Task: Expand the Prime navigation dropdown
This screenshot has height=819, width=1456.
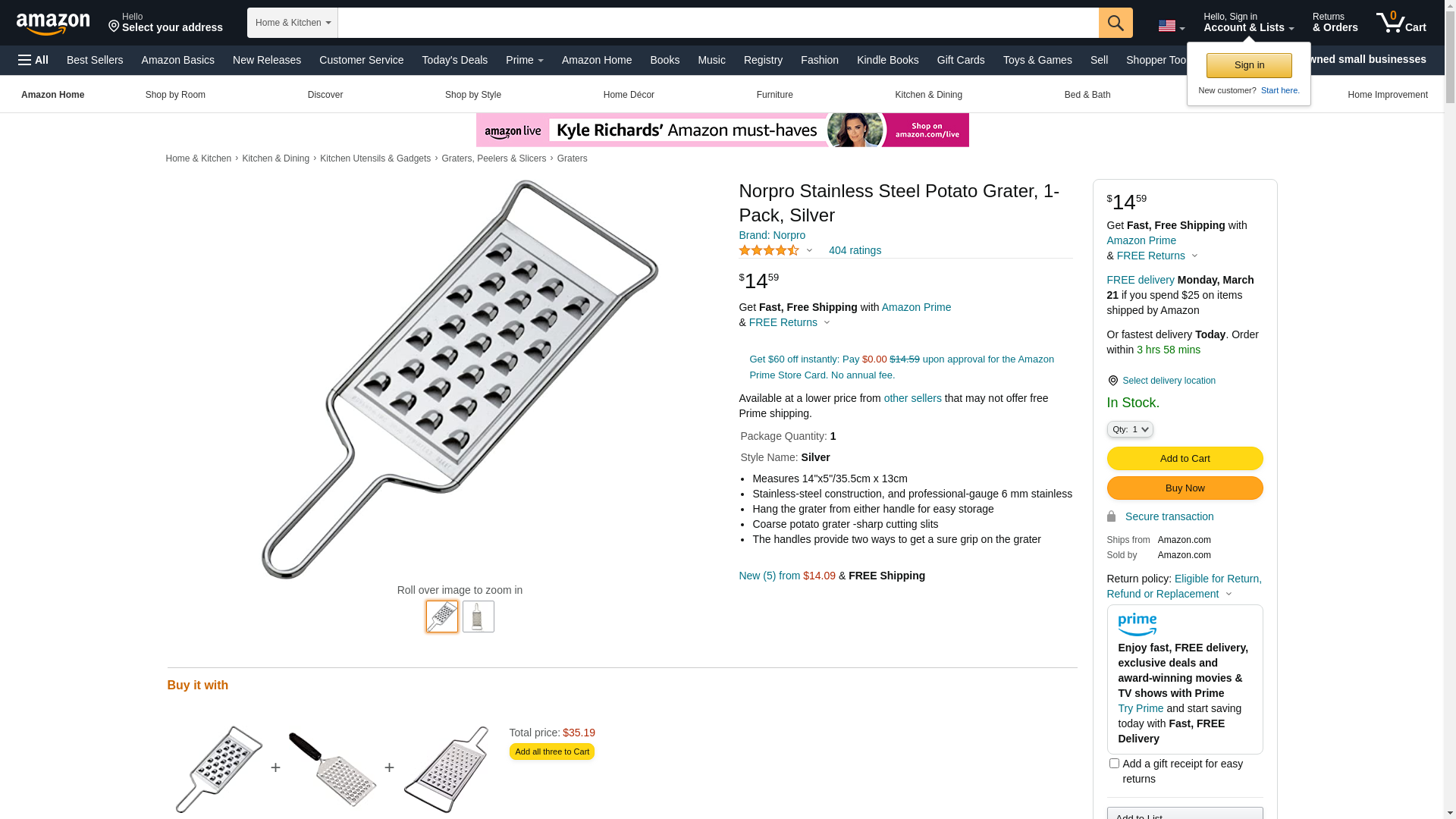Action: pos(524,60)
